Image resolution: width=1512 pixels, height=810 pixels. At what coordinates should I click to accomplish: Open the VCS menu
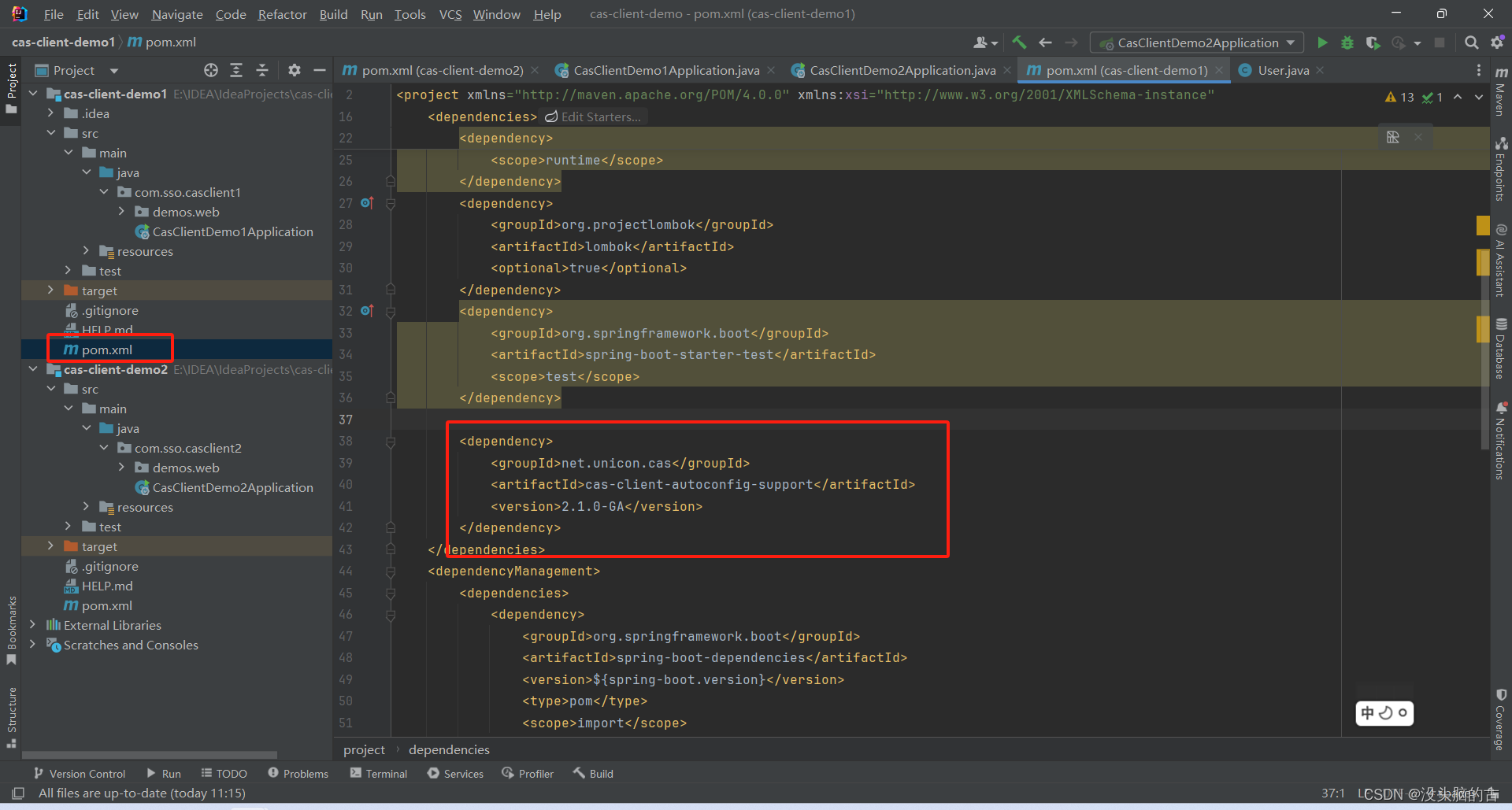point(450,14)
